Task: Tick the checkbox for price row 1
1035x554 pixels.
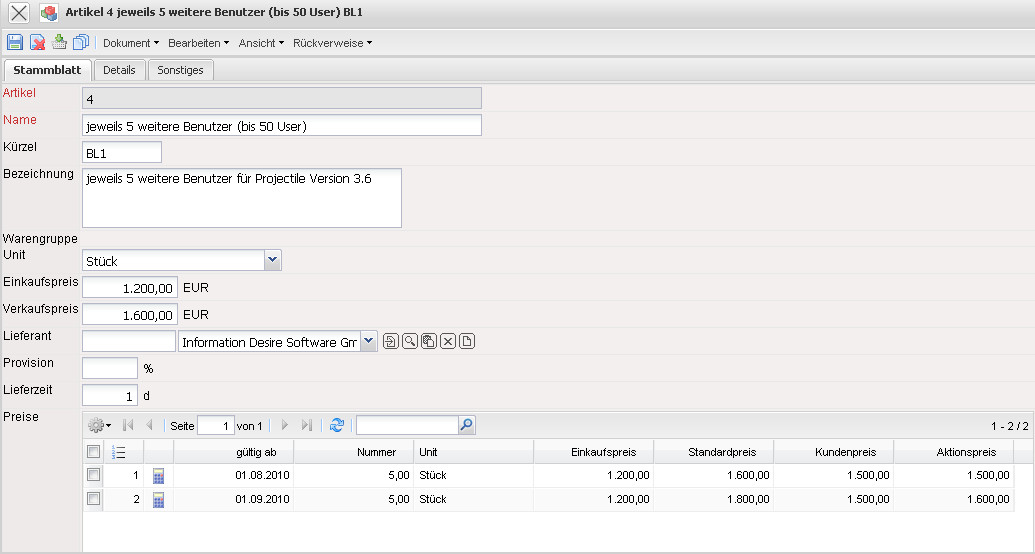Action: (94, 474)
